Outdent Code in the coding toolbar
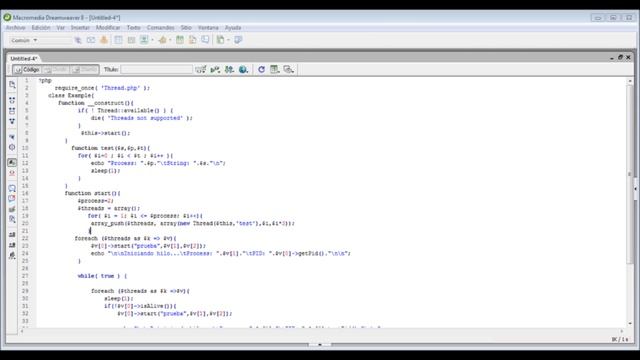Viewport: 640px width, 360px height. [x=12, y=245]
